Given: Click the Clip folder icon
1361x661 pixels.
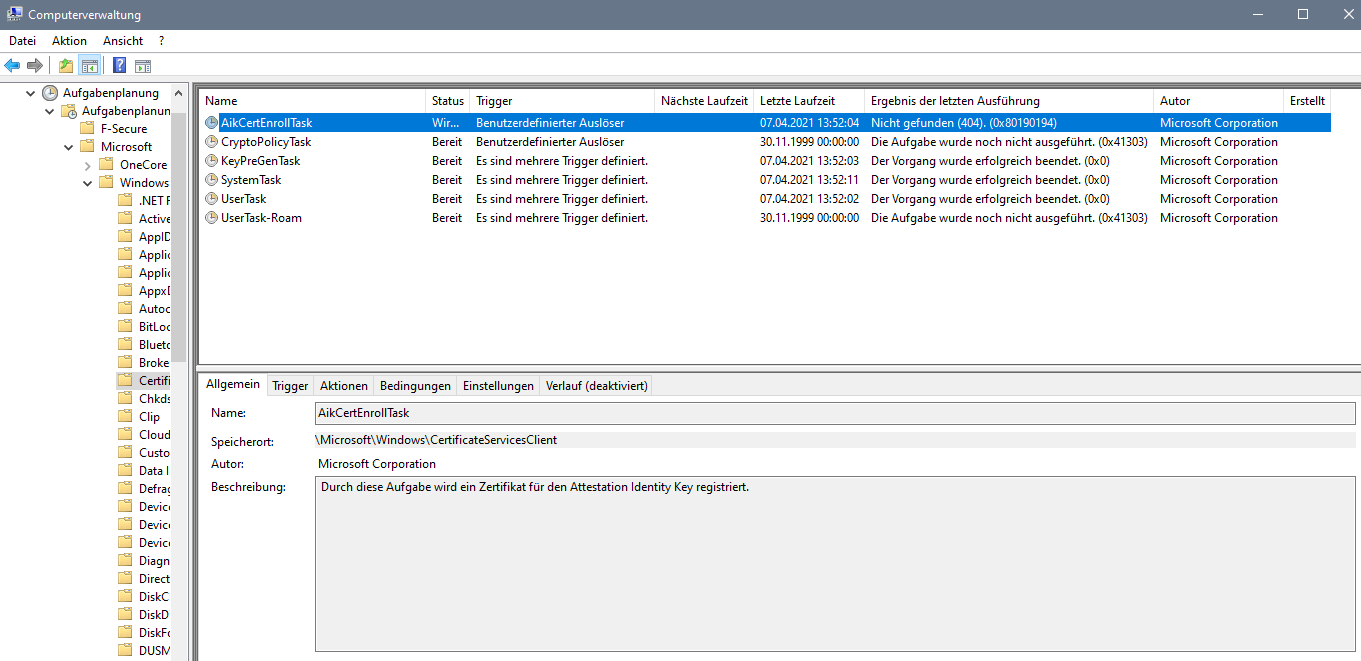Looking at the screenshot, I should coord(125,417).
